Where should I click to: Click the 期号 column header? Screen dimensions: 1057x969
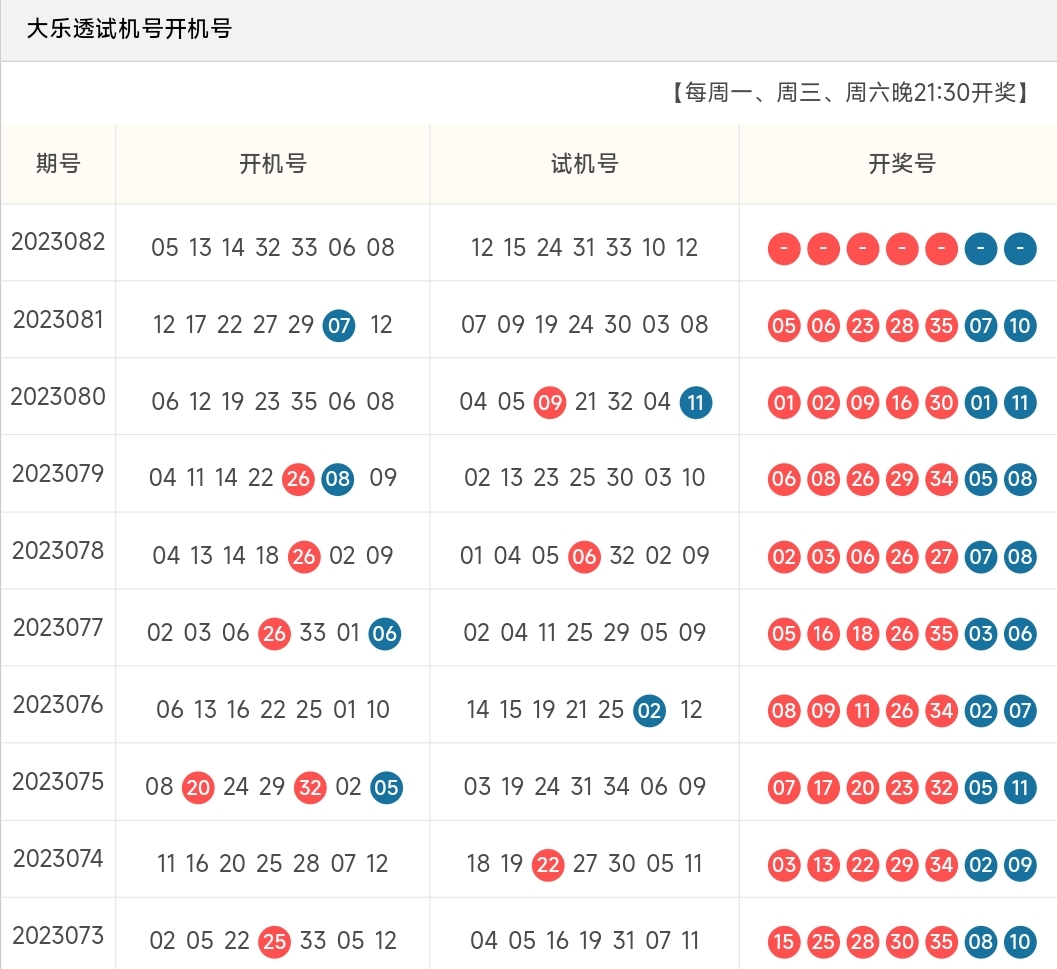[x=58, y=163]
